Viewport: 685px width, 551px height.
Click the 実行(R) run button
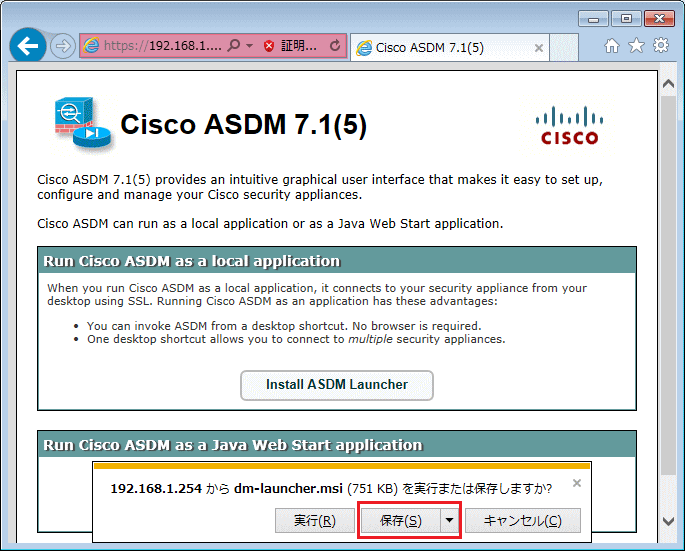point(315,520)
